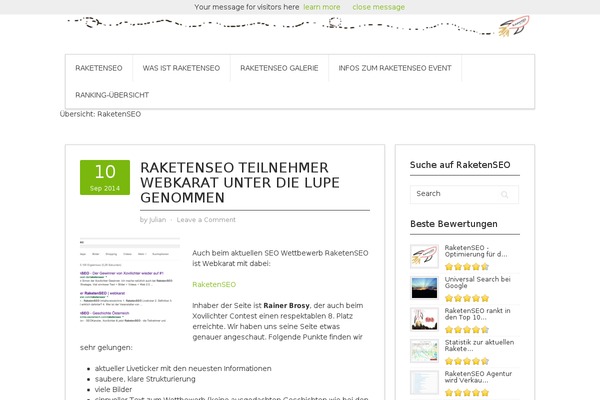The image size is (600, 400).
Task: Click bullet viele Bilder
Action: click(x=113, y=390)
